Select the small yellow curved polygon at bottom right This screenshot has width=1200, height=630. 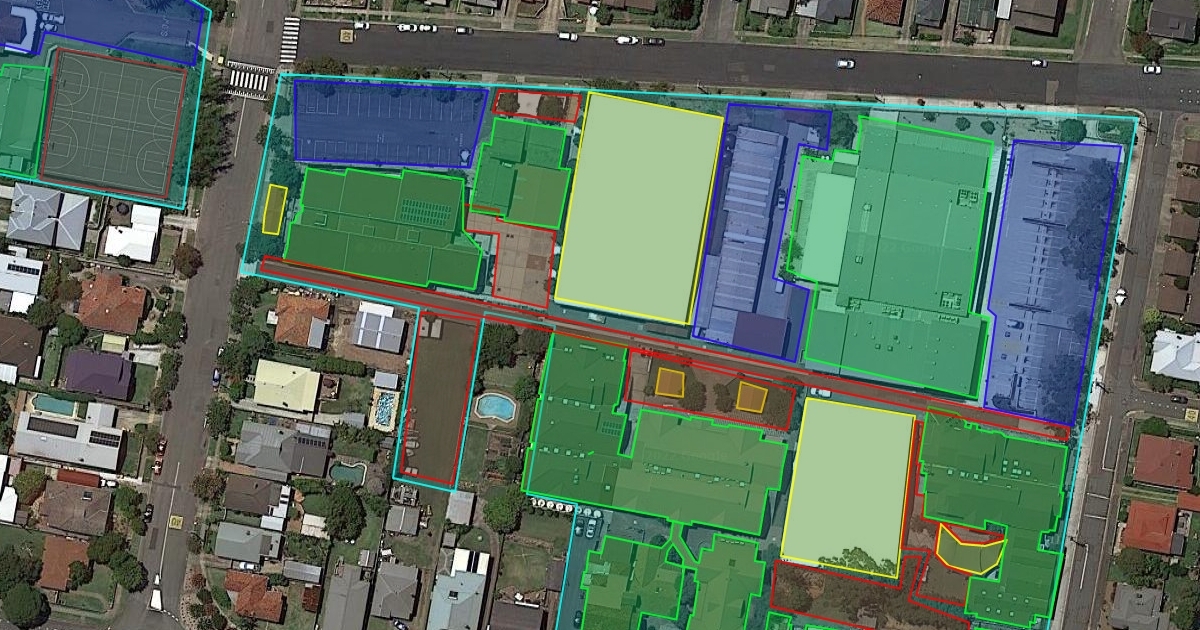pos(968,550)
